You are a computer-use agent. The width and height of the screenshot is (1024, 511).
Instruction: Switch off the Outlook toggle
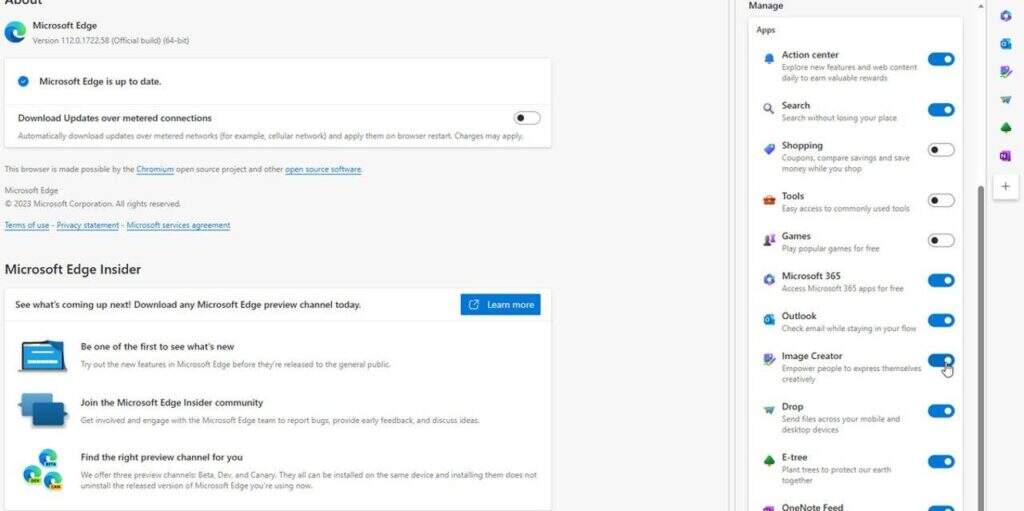[941, 320]
